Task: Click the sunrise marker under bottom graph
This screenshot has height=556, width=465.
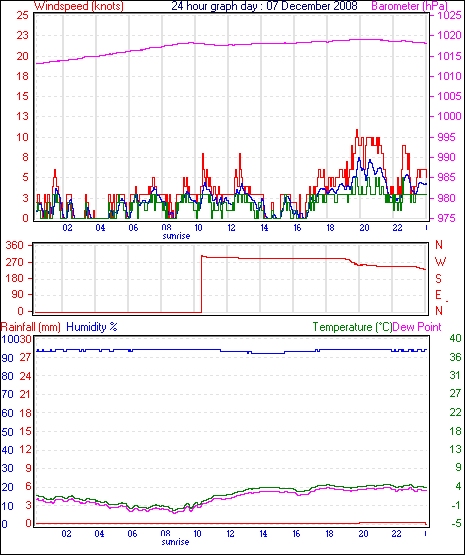Action: point(175,542)
